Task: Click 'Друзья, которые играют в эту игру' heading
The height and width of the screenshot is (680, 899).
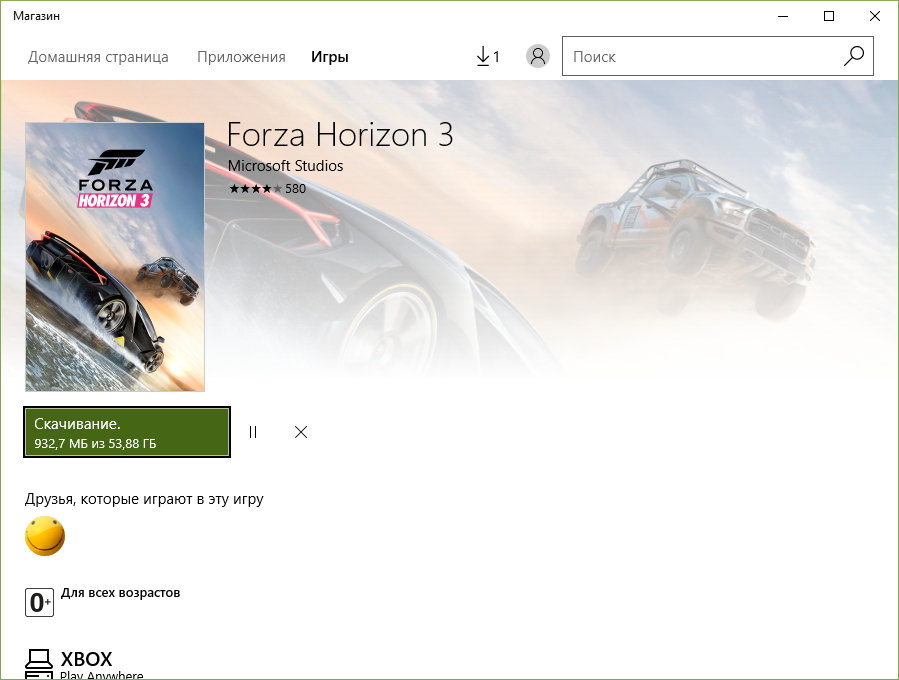Action: 144,499
